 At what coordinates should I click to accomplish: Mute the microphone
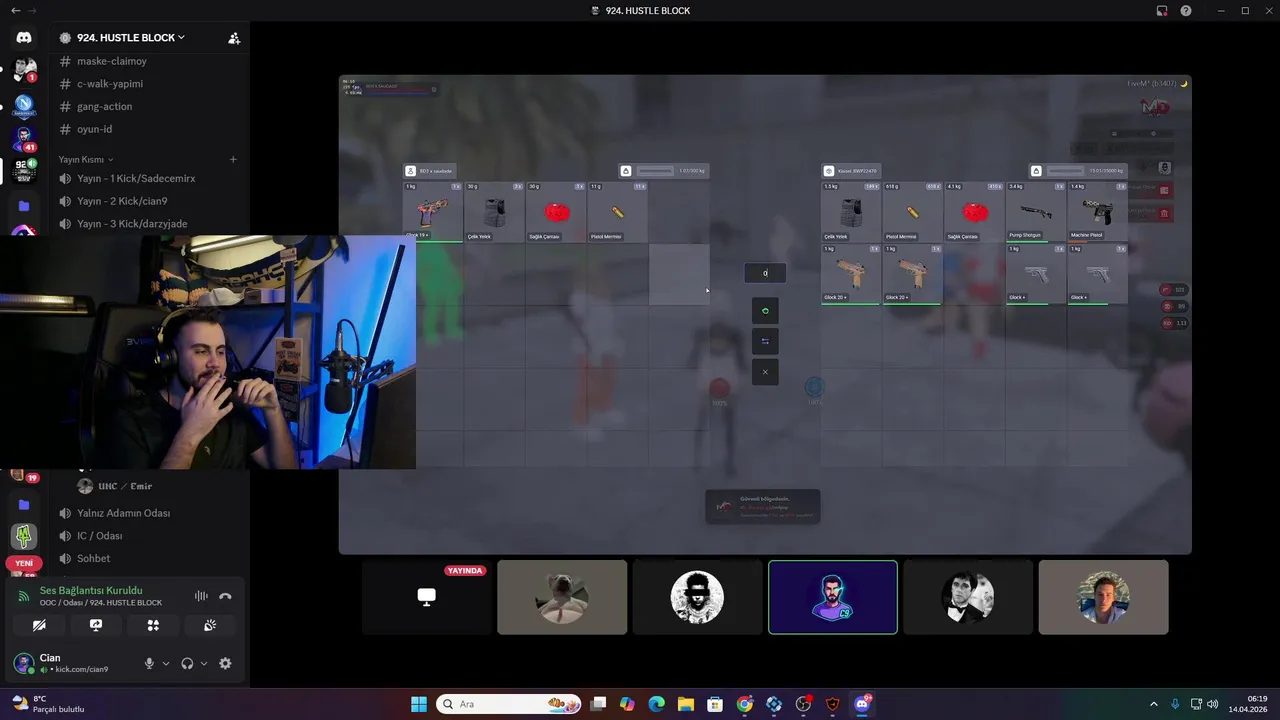point(149,663)
